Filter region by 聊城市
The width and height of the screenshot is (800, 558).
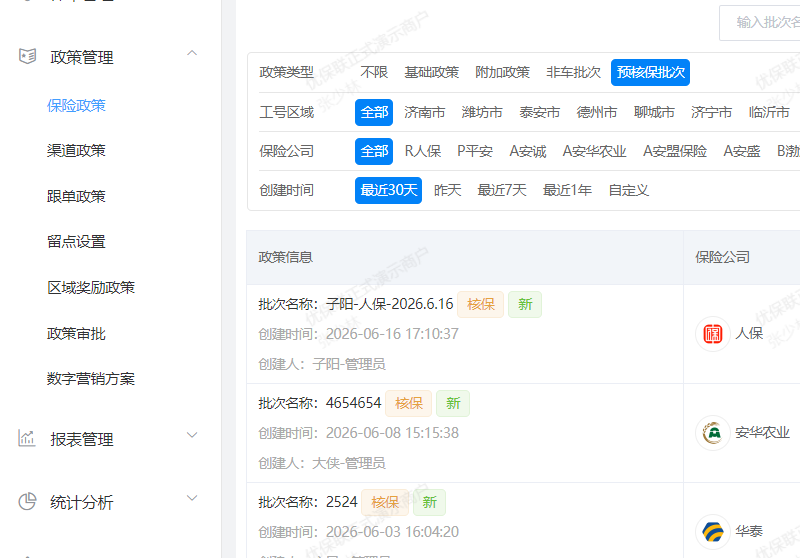coord(654,112)
